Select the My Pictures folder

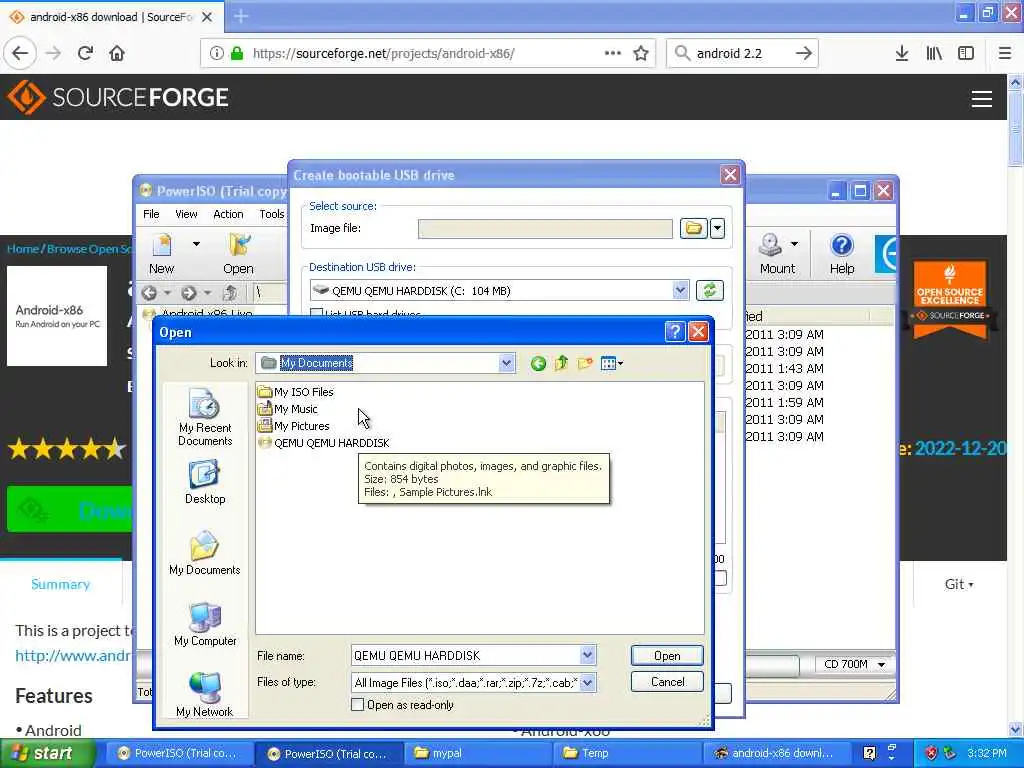(x=293, y=426)
